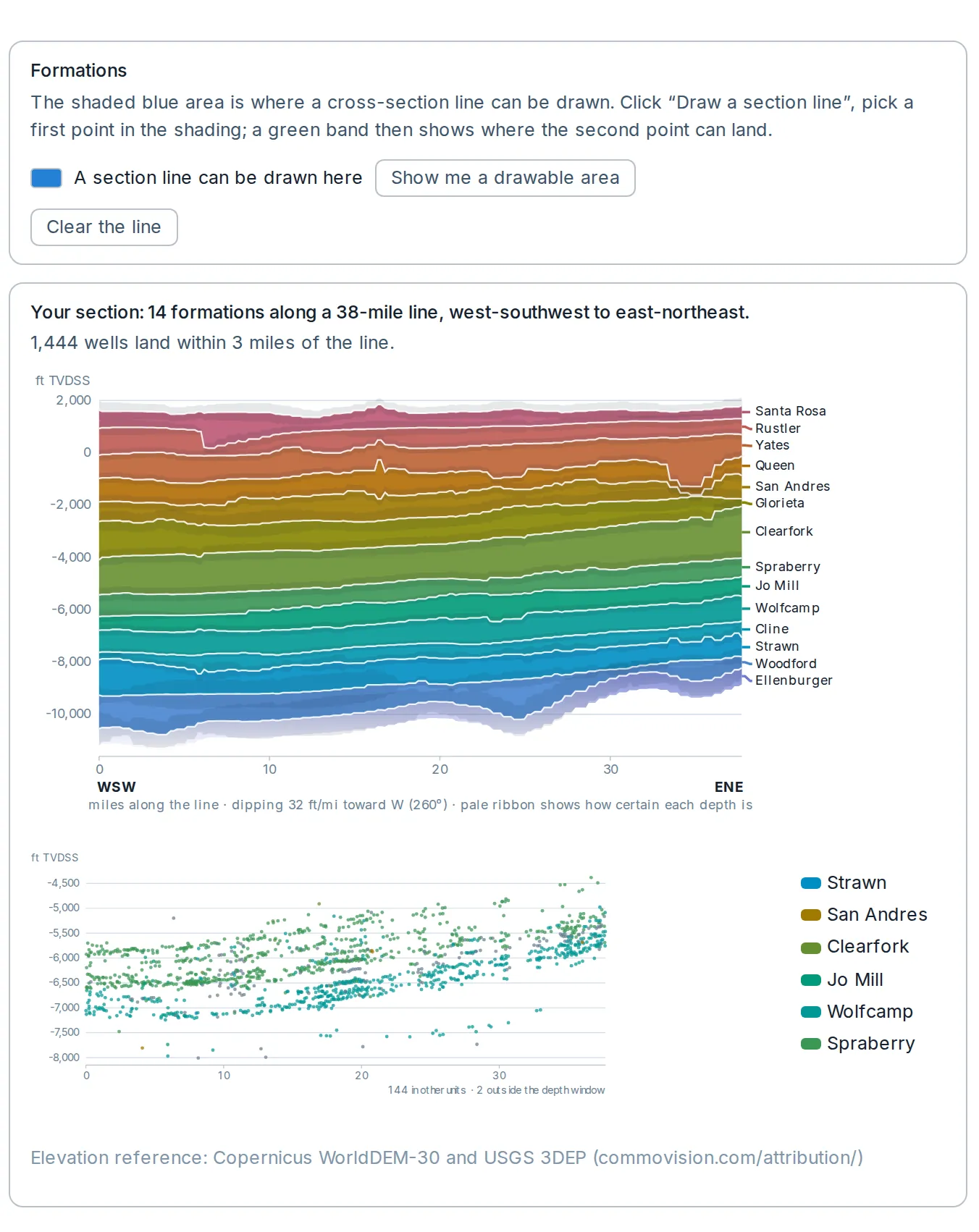Click the Santa Rosa formation label

coord(790,411)
